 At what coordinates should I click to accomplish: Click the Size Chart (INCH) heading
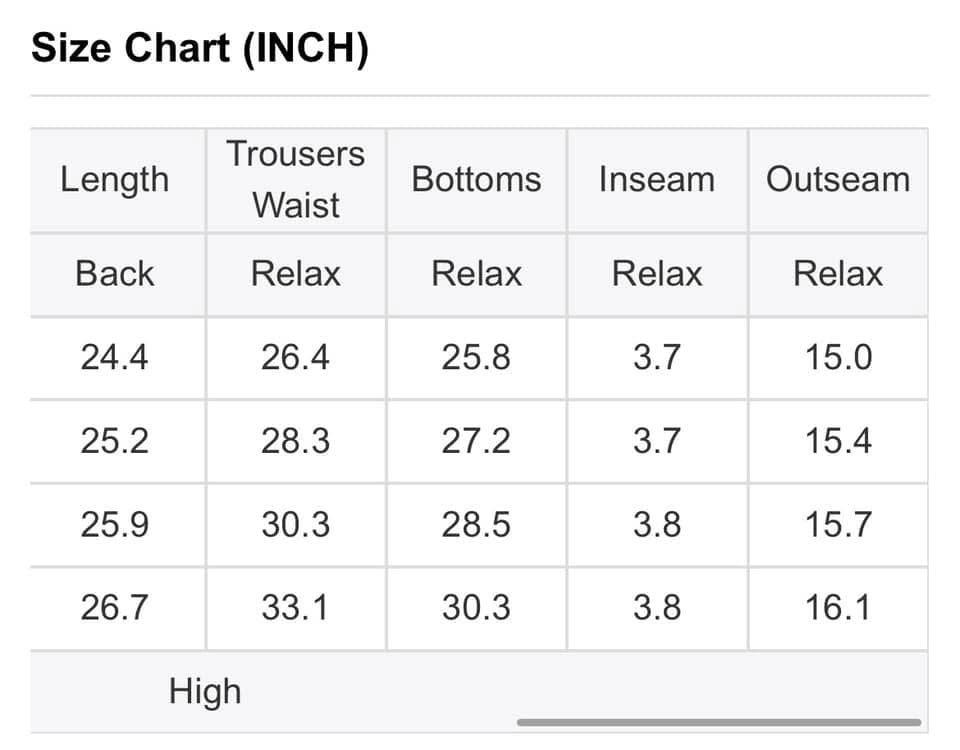[200, 48]
